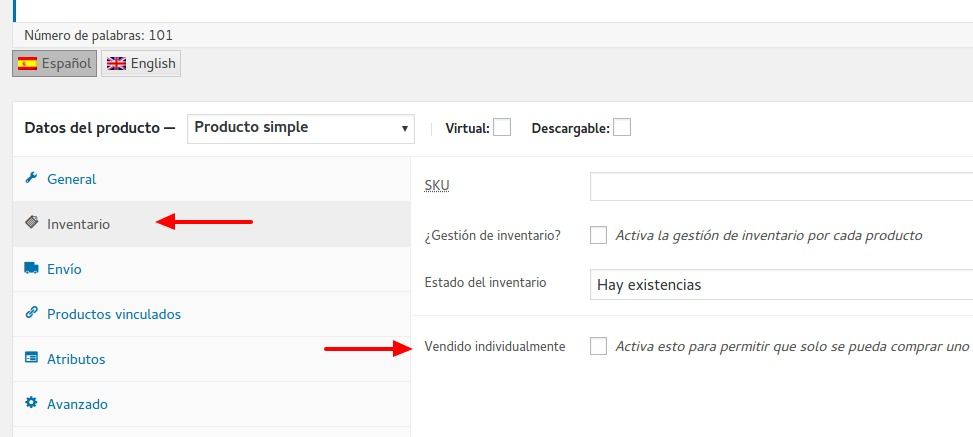The image size is (973, 437).
Task: Open the Producto simple type dropdown
Action: tap(301, 128)
